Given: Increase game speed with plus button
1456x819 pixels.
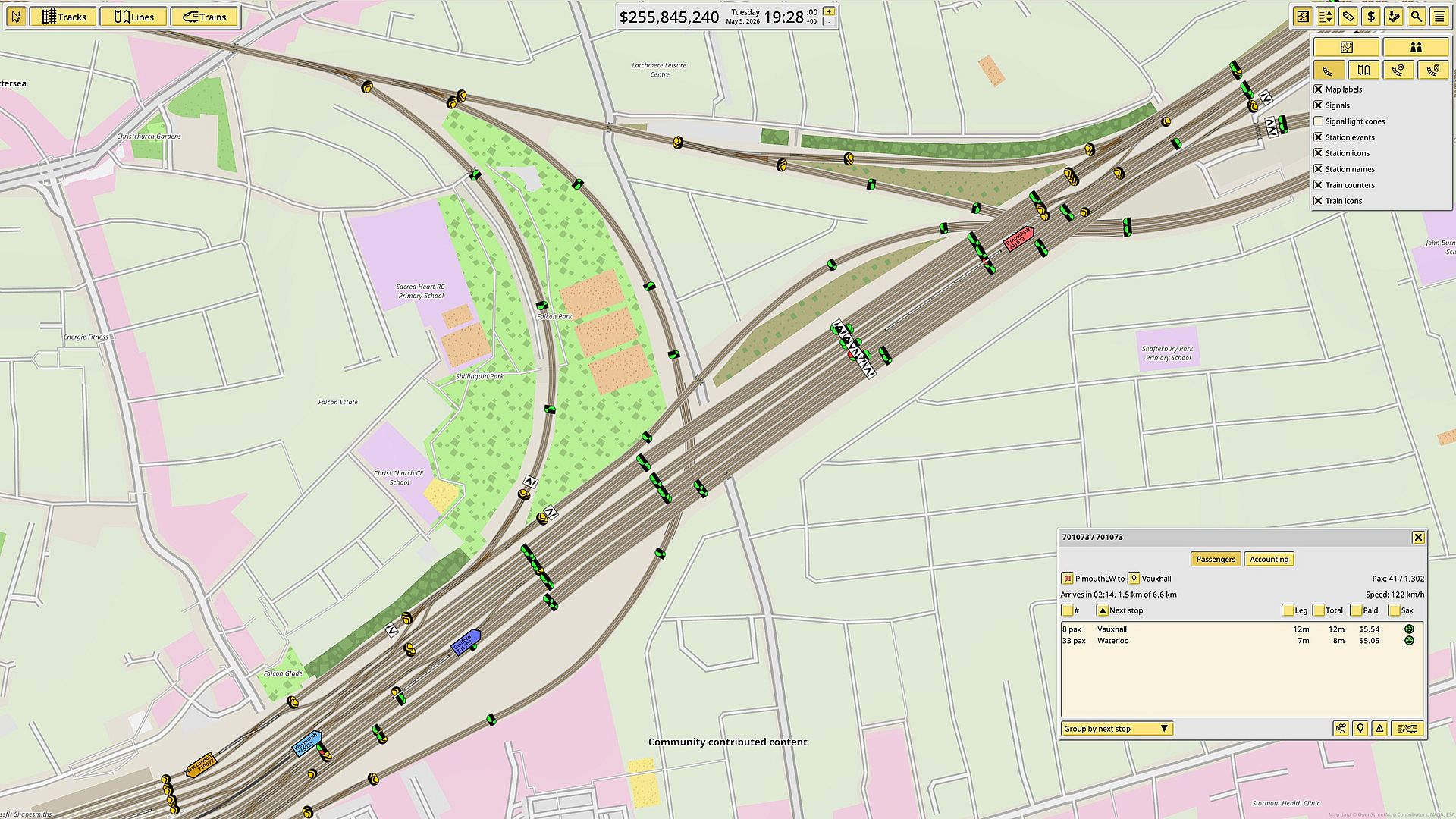Looking at the screenshot, I should tap(830, 11).
